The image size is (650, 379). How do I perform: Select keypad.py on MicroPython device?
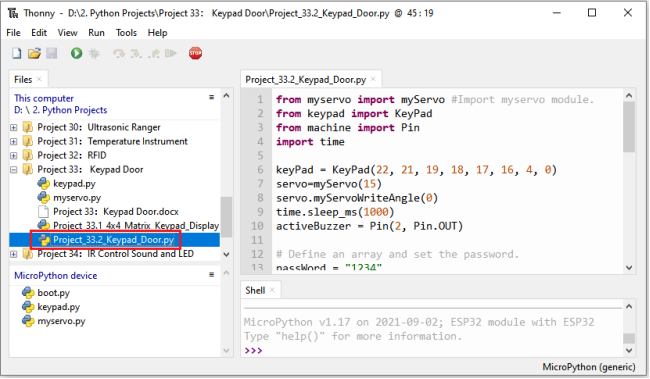pyautogui.click(x=58, y=307)
